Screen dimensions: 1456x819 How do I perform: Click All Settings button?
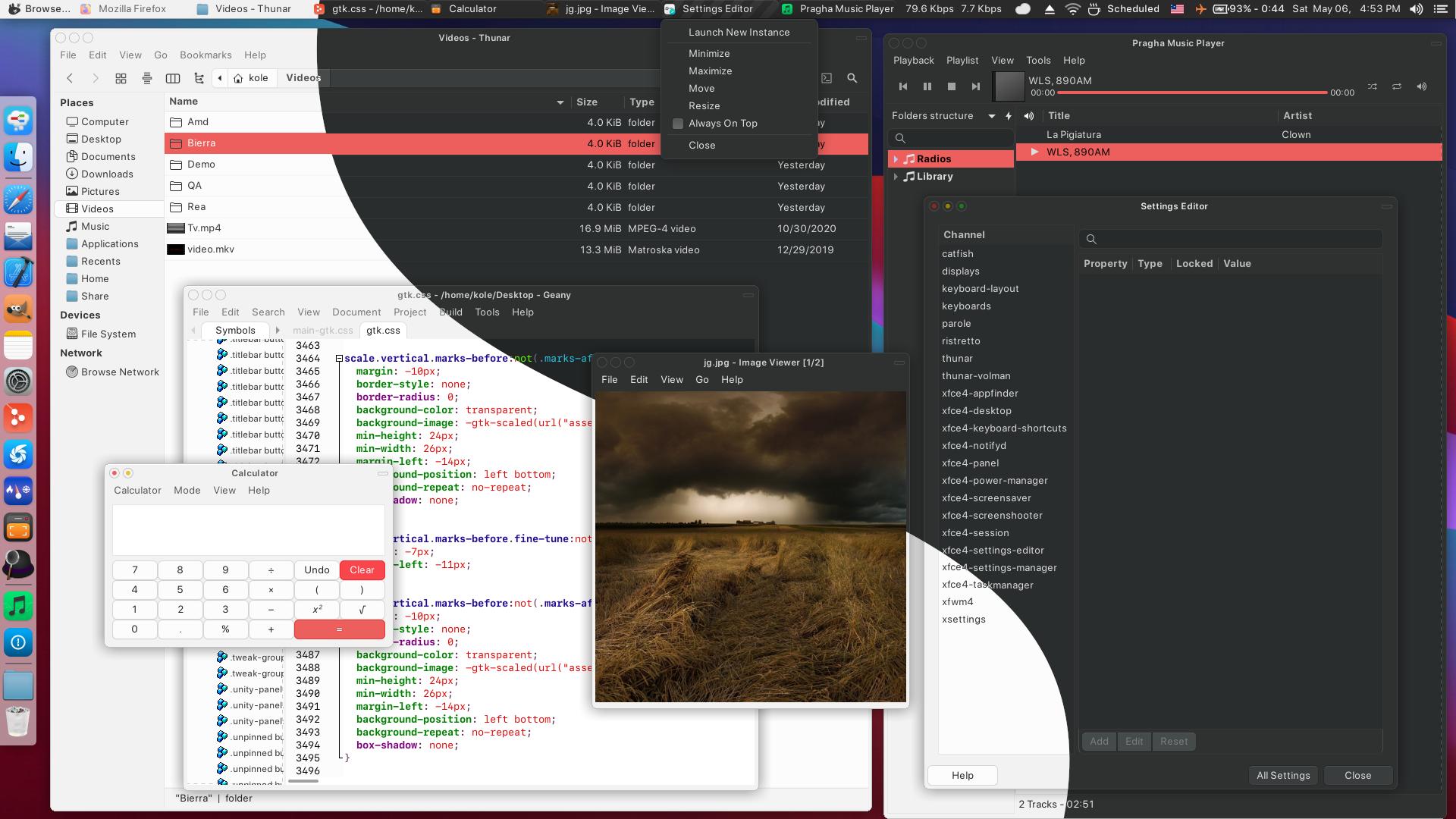coord(1283,776)
